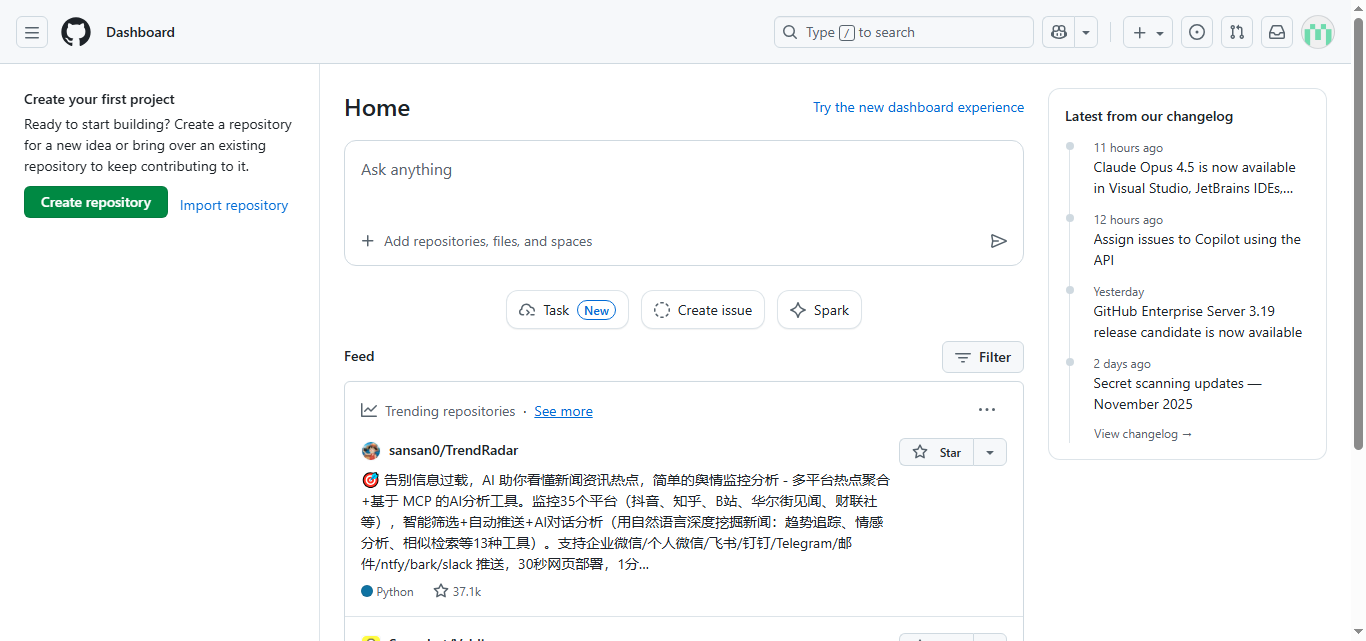Focus the Type / to search field
This screenshot has height=641, width=1366.
904,32
